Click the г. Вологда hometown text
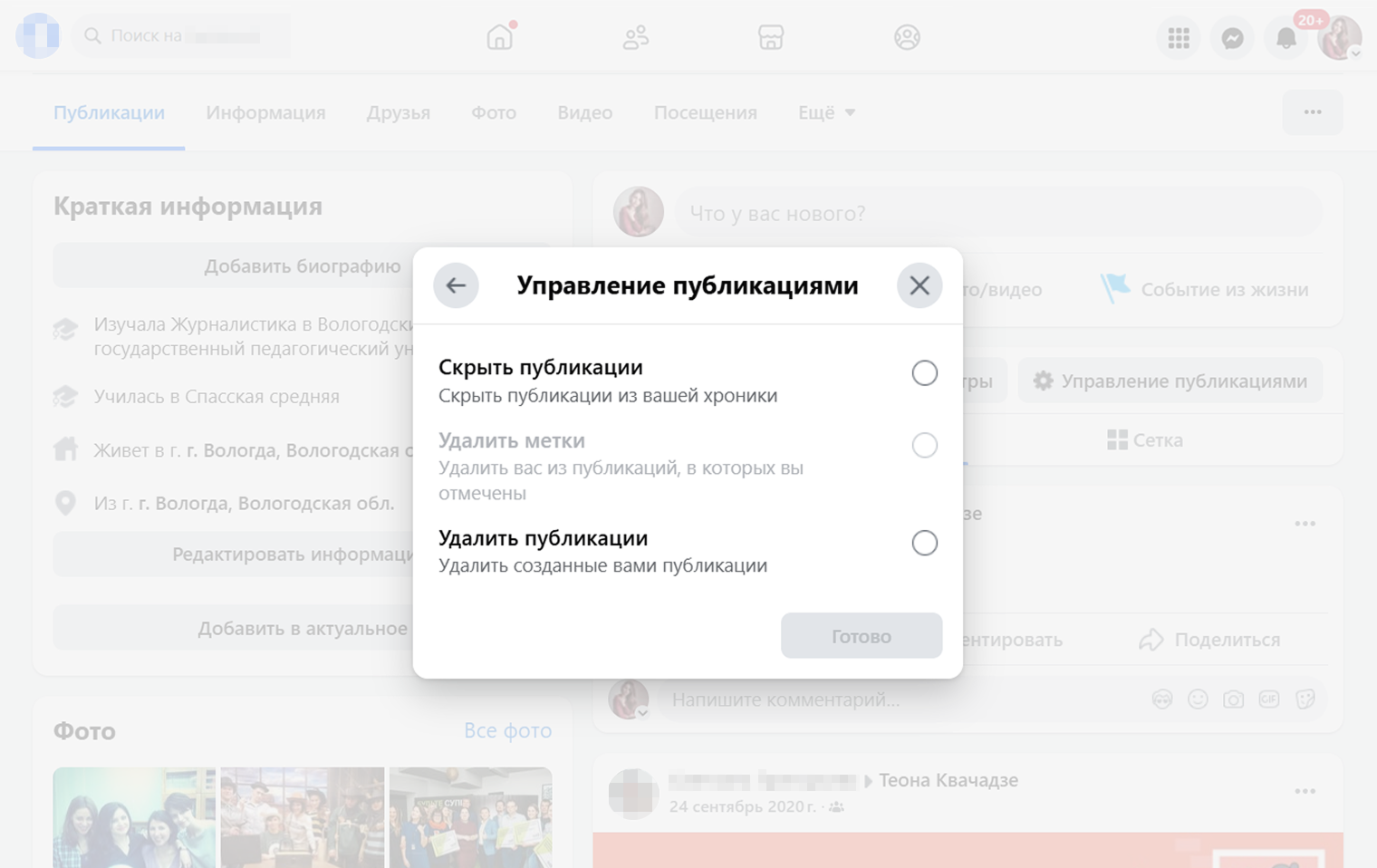The image size is (1377, 868). pyautogui.click(x=266, y=504)
